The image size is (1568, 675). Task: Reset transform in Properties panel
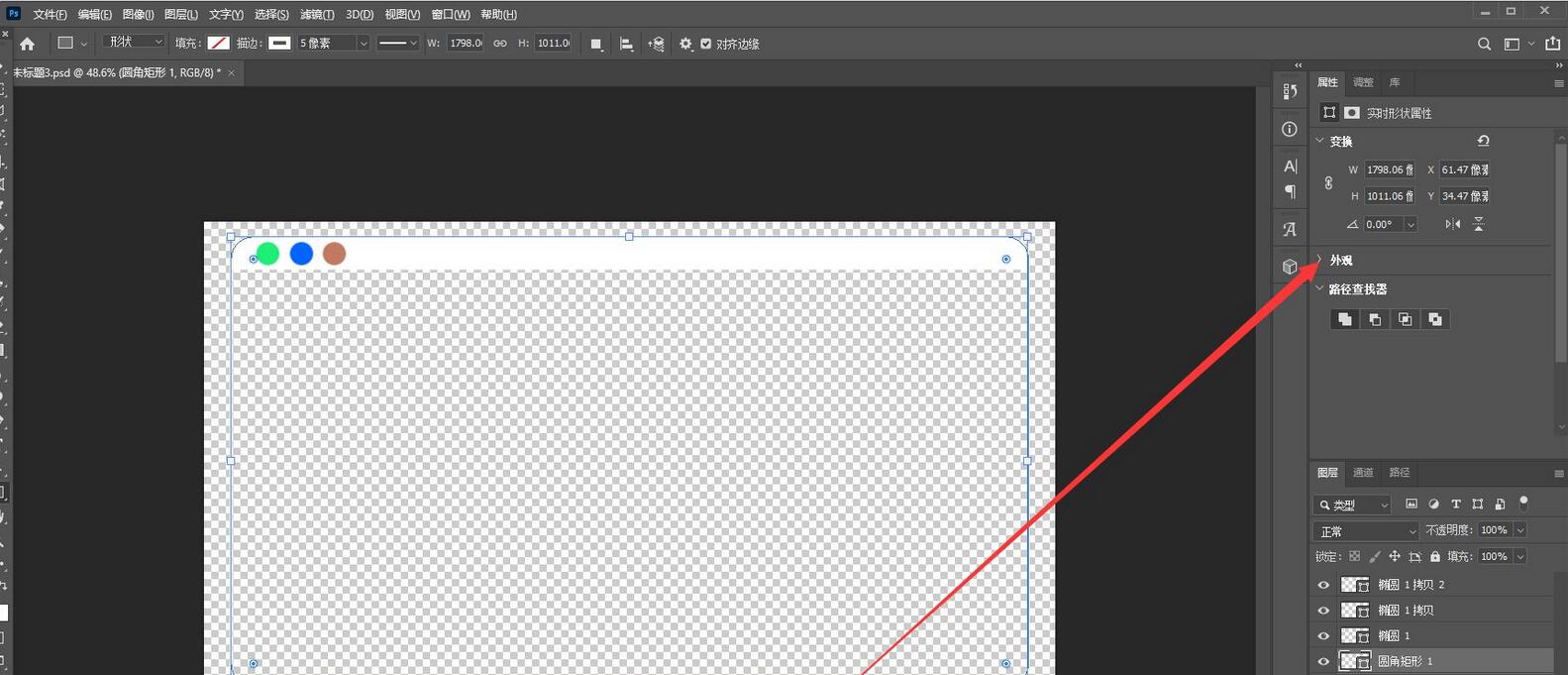1483,141
